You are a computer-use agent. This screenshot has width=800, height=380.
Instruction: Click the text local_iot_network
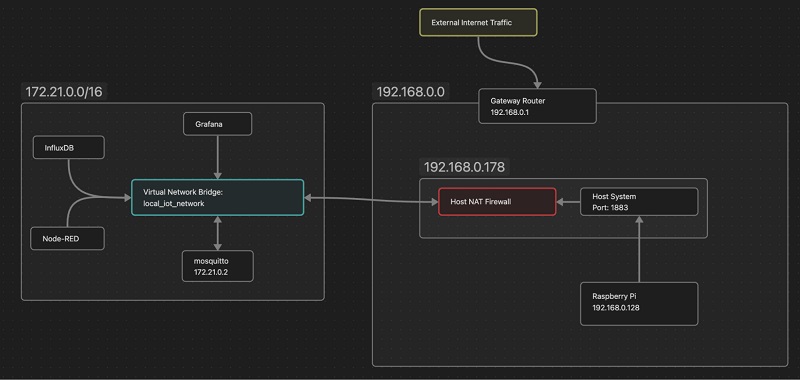click(174, 204)
